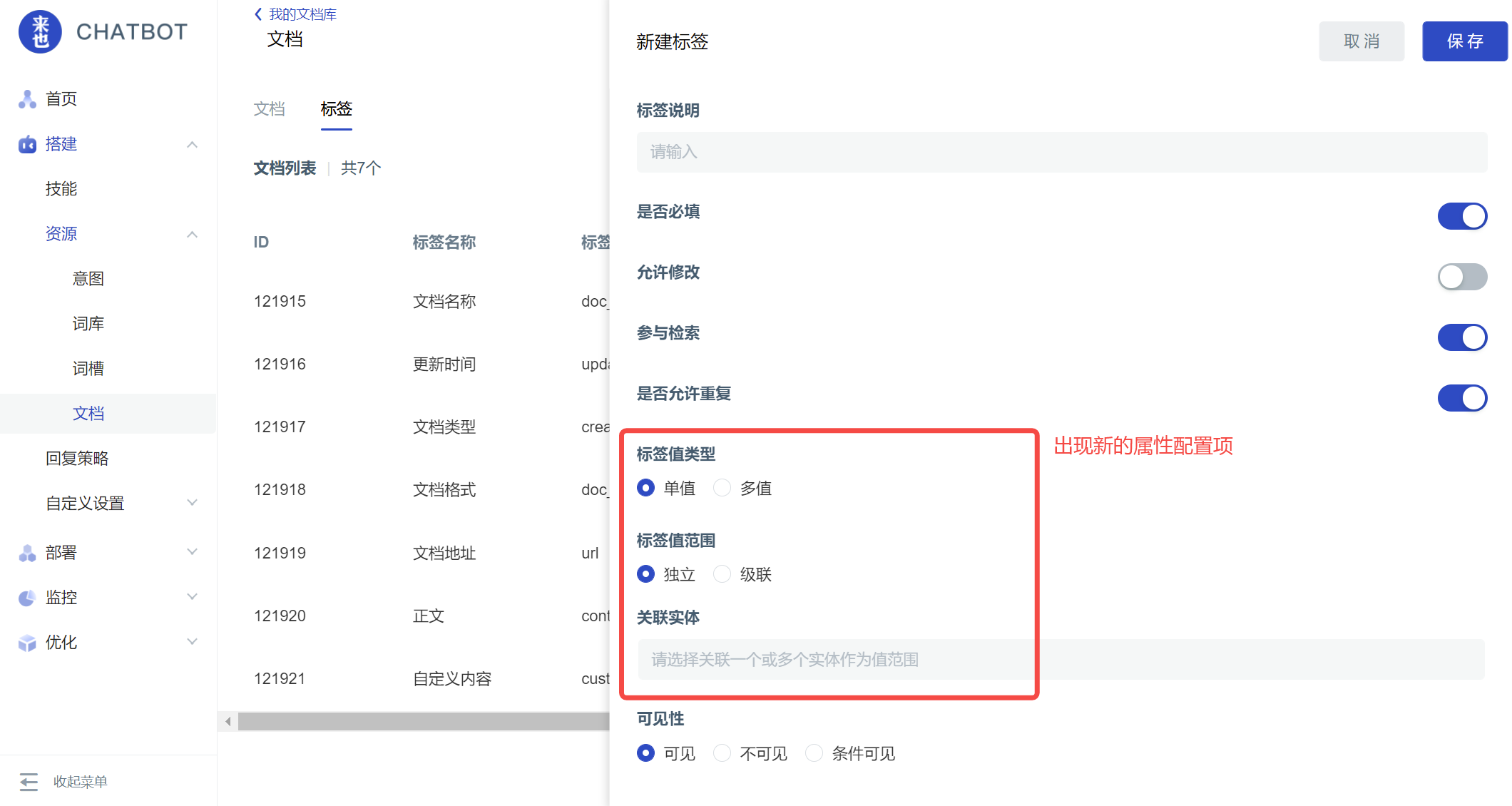Click the 收起菜单 collapse icon
The height and width of the screenshot is (806, 1512).
click(29, 782)
